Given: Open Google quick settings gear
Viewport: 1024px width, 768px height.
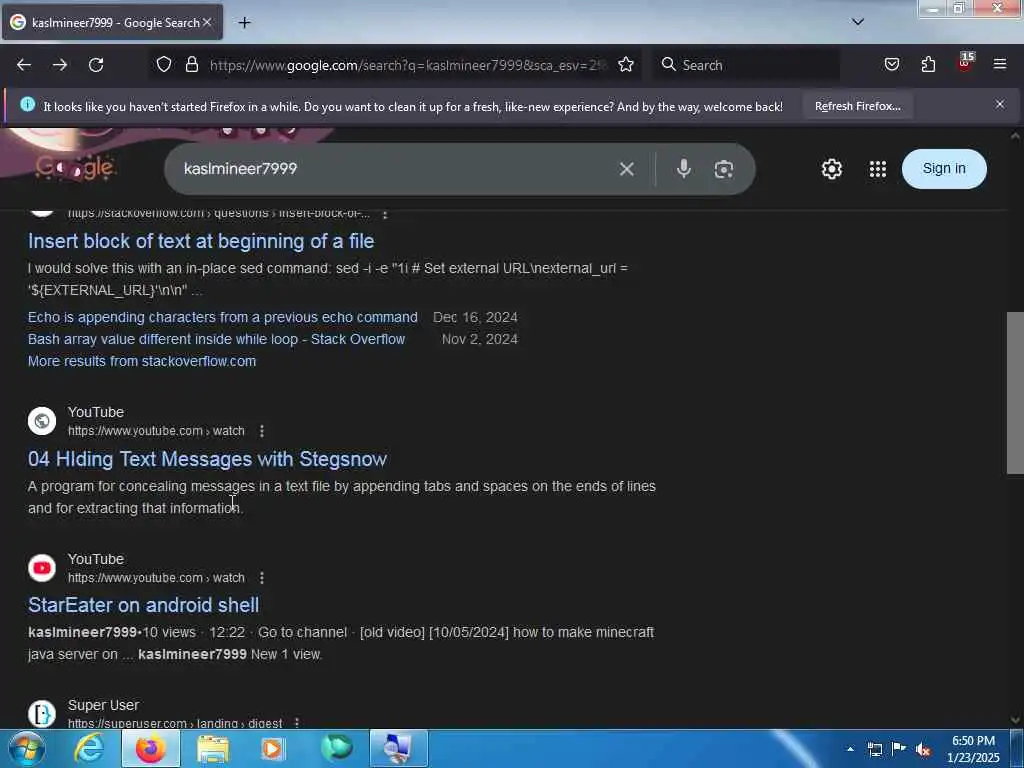Looking at the screenshot, I should click(831, 169).
